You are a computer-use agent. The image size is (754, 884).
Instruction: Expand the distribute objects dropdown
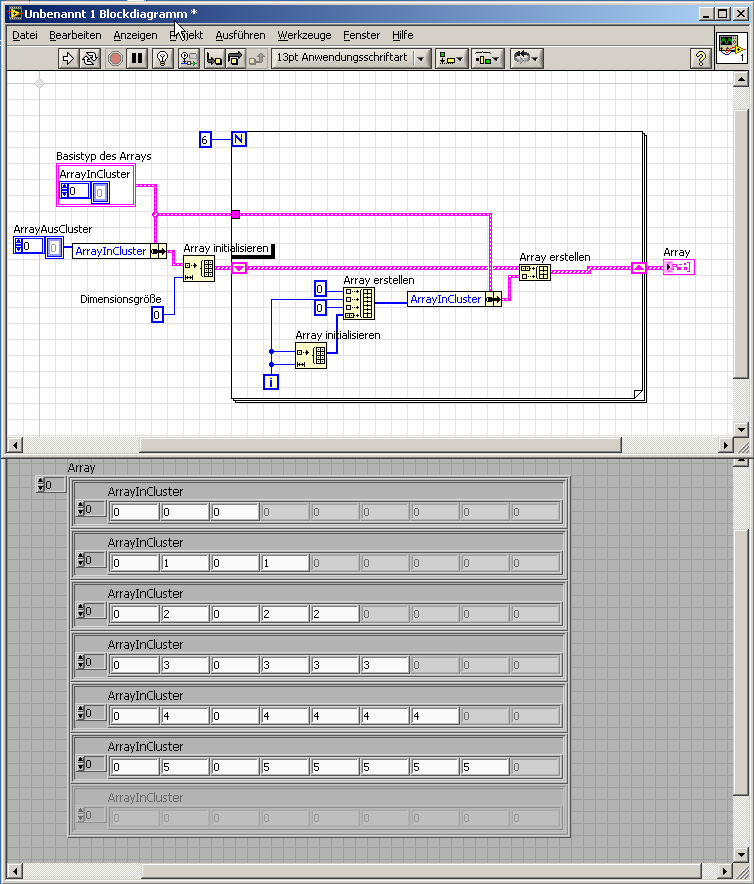pyautogui.click(x=487, y=58)
